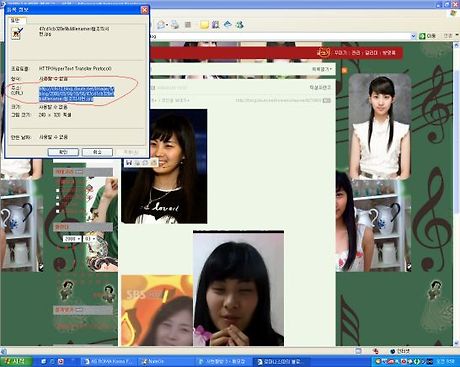Click the first quick launch icon on taskbar
The height and width of the screenshot is (367, 460).
coord(43,361)
